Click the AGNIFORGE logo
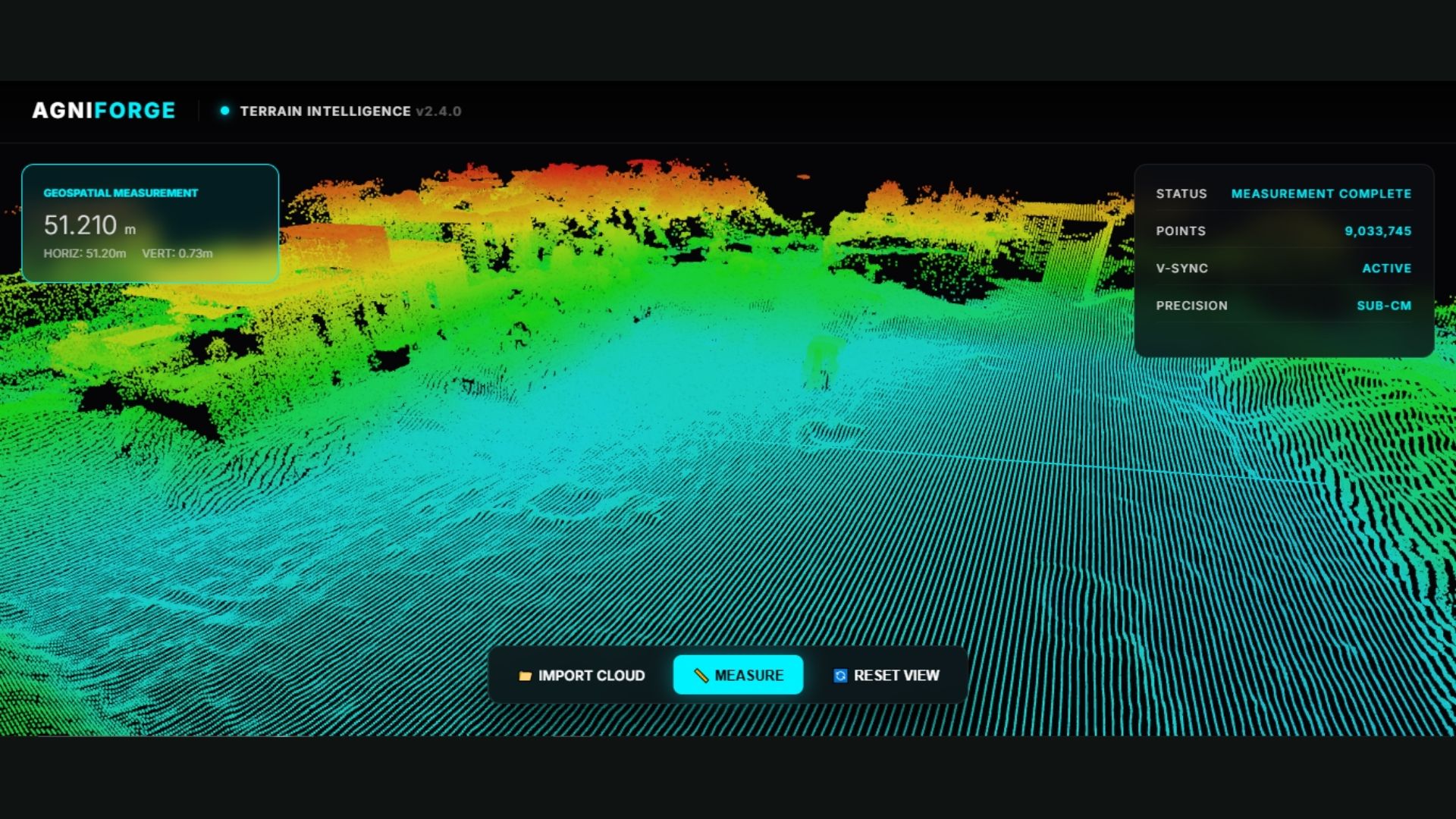The image size is (1456, 819). 104,110
